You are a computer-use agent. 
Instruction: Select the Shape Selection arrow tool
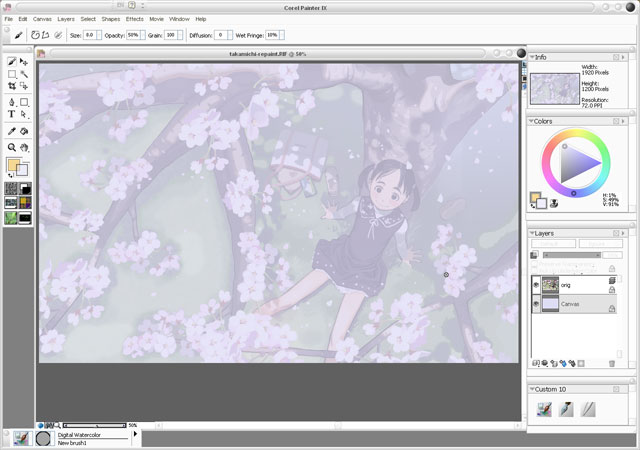click(x=24, y=114)
